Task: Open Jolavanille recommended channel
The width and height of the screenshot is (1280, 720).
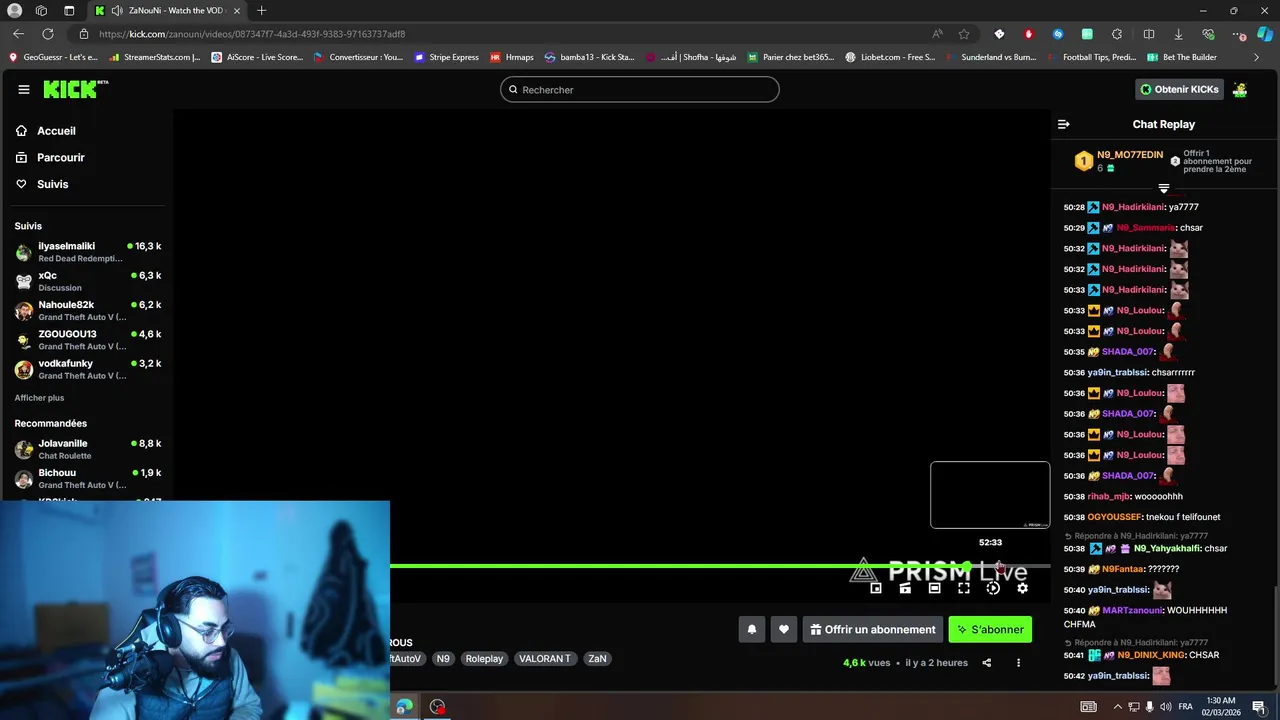Action: click(88, 449)
